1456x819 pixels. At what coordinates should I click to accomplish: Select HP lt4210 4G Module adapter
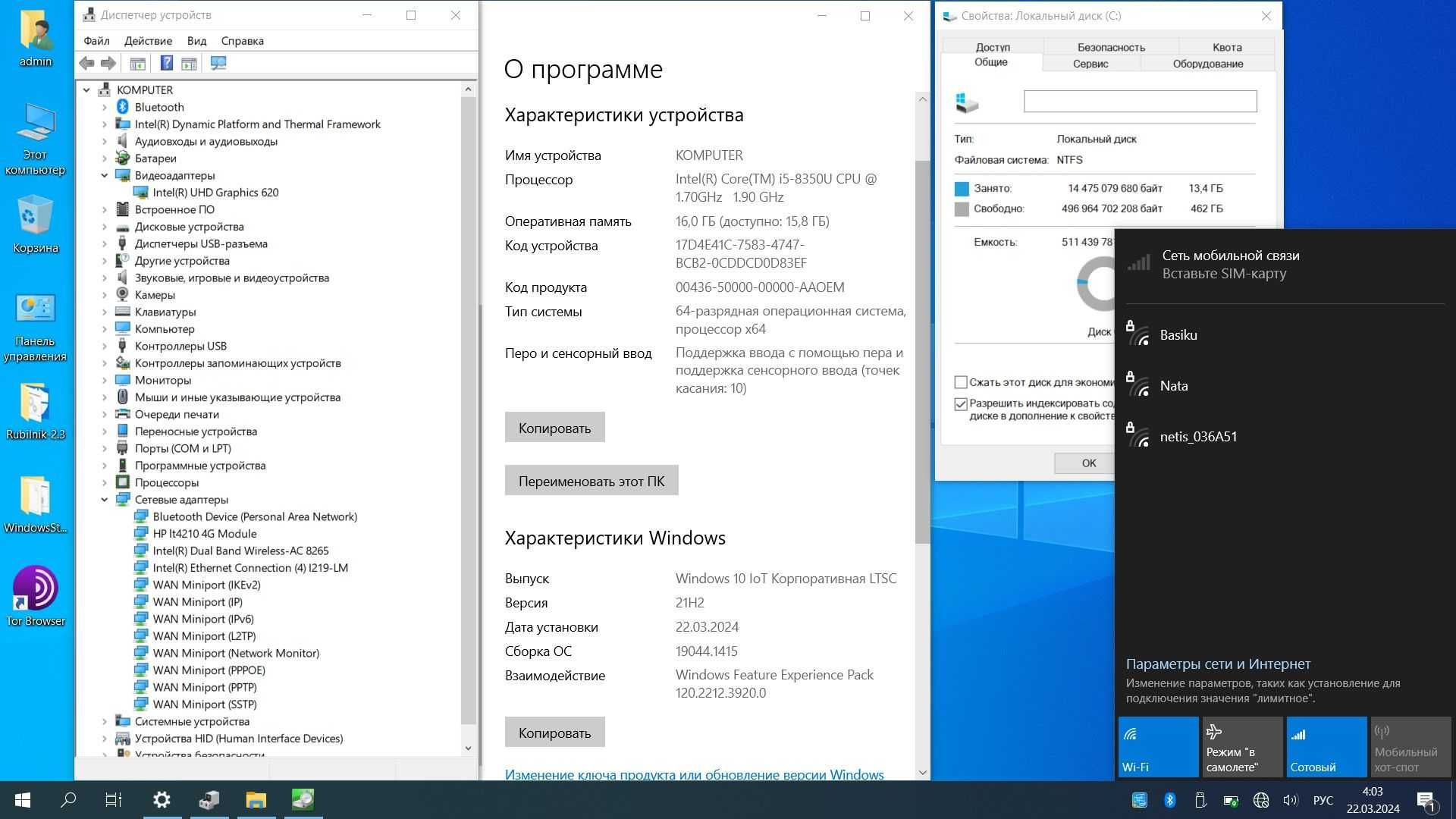[x=205, y=534]
